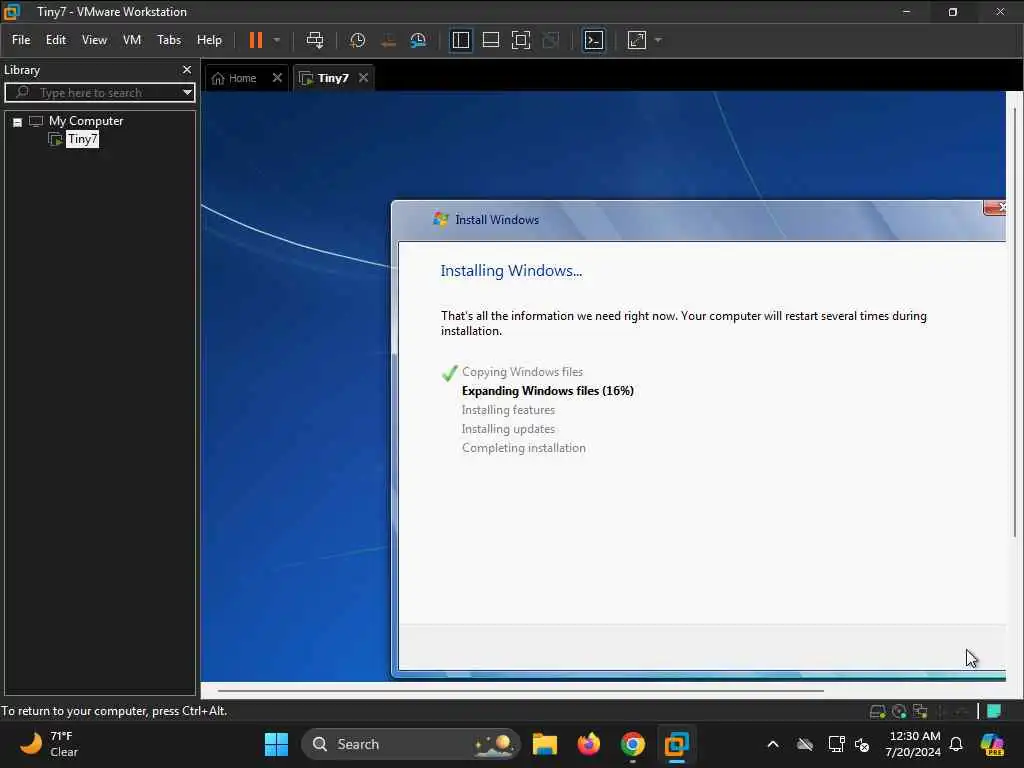Click the VMware Workstation taskbar icon

677,744
